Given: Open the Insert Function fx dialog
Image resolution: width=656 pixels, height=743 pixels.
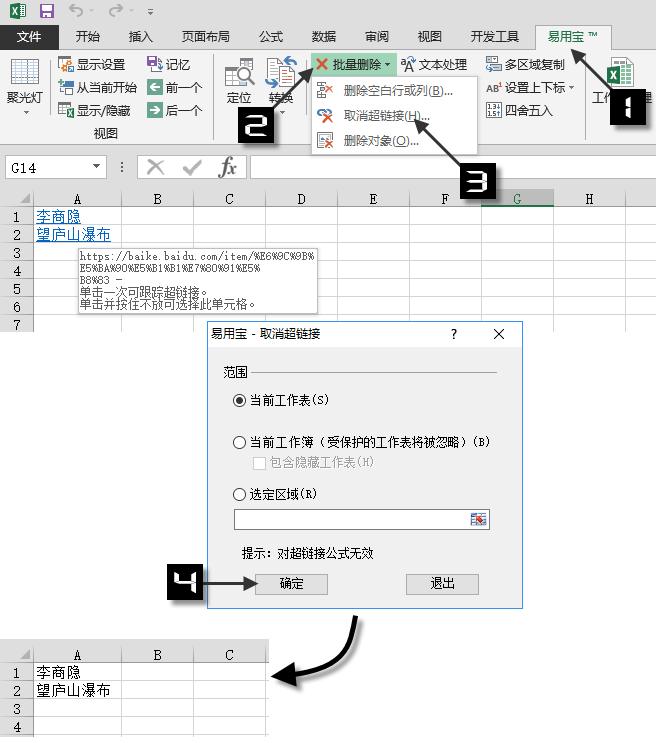Looking at the screenshot, I should [x=228, y=167].
